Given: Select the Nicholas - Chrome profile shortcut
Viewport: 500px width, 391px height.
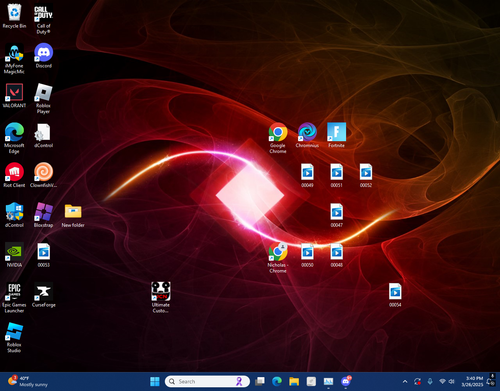Looking at the screenshot, I should coord(278,258).
